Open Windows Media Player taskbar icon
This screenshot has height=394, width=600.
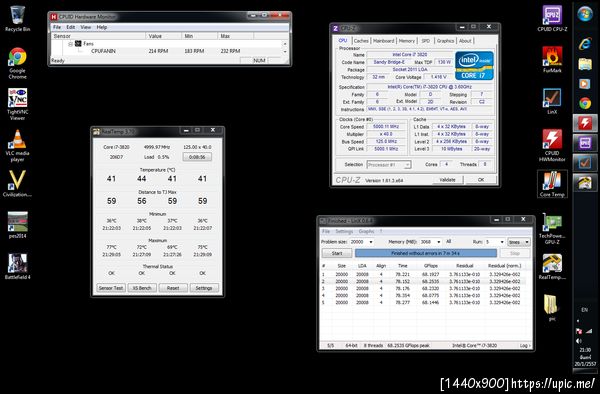click(585, 83)
